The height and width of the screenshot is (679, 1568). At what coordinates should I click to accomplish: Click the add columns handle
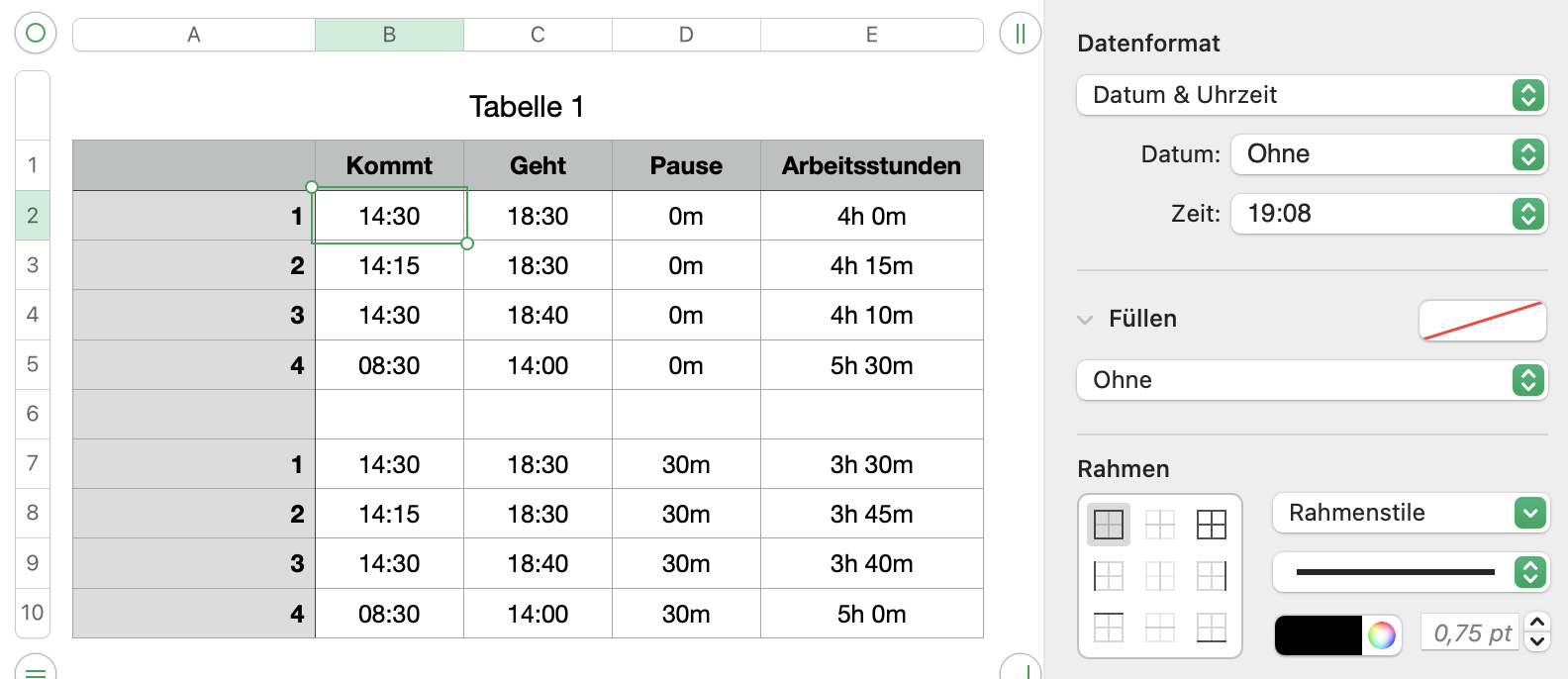click(x=1021, y=34)
